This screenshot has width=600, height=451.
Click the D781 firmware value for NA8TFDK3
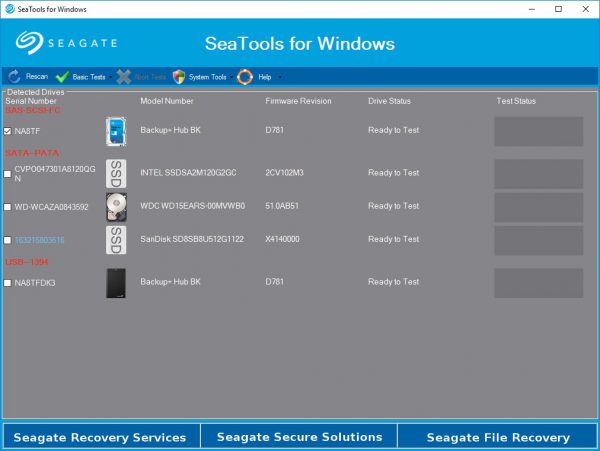274,282
